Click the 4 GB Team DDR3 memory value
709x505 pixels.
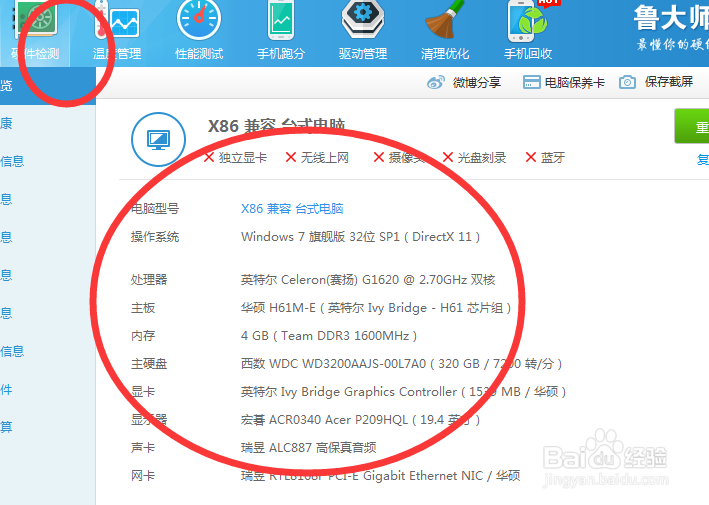[329, 336]
